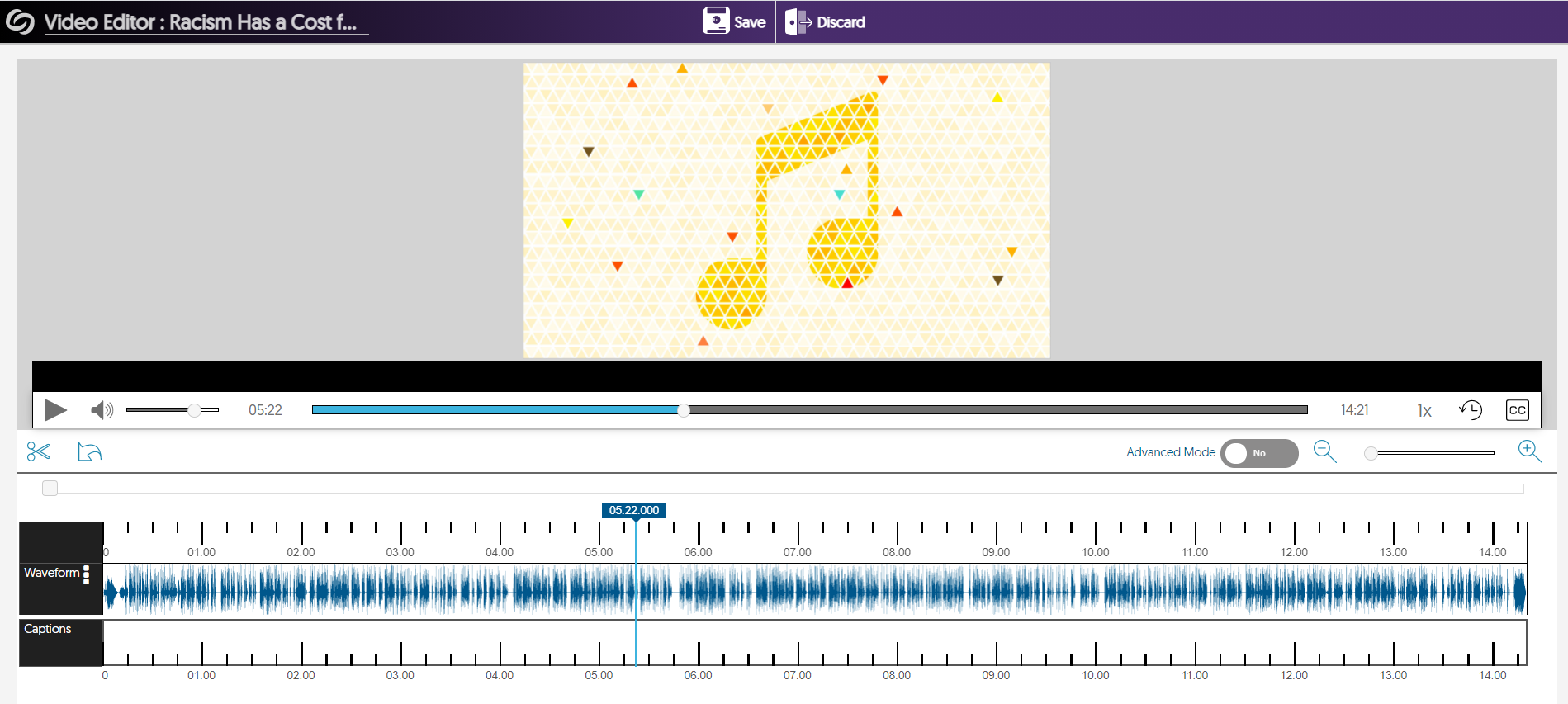1568x704 pixels.
Task: Discard the video changes
Action: click(825, 22)
